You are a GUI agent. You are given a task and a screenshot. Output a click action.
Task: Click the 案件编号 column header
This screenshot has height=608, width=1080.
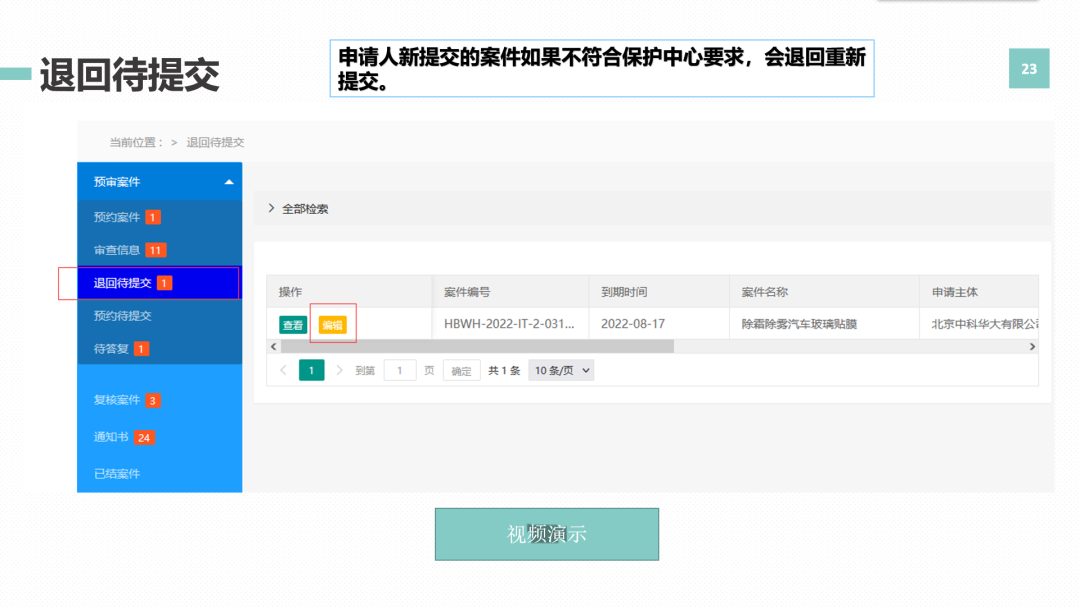(x=467, y=292)
